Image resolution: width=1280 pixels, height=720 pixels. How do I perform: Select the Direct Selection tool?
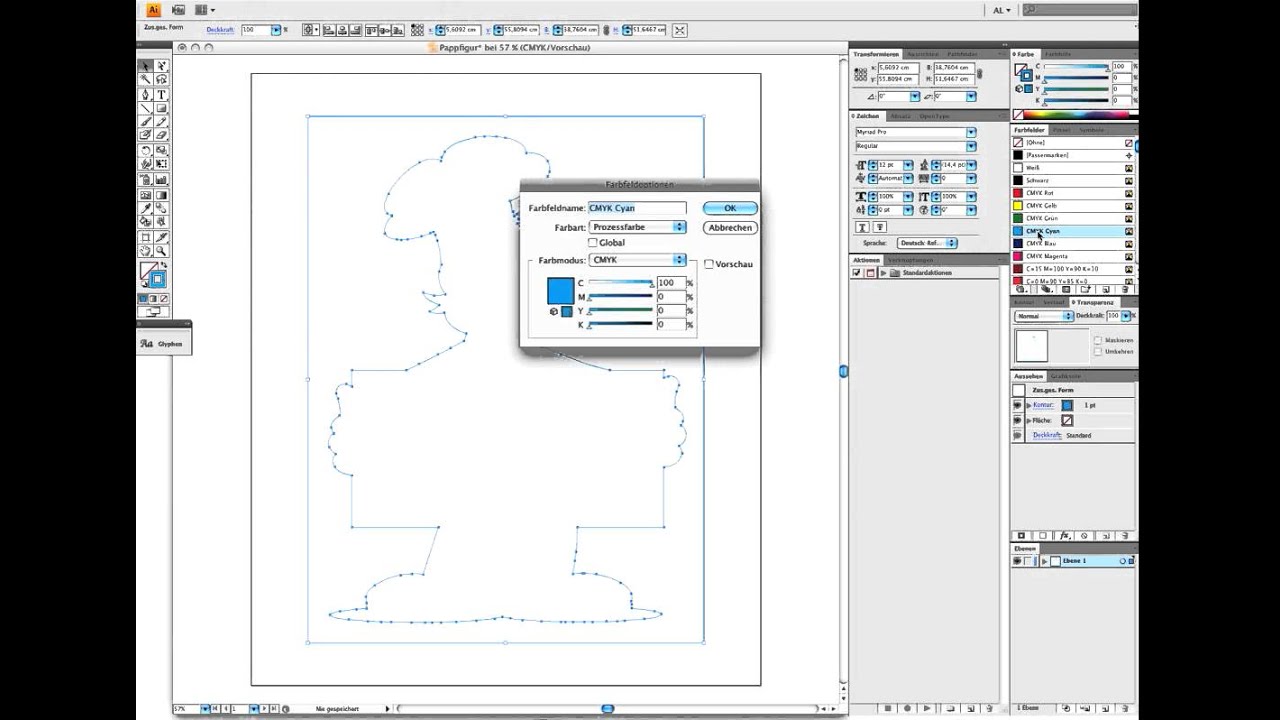click(x=162, y=65)
